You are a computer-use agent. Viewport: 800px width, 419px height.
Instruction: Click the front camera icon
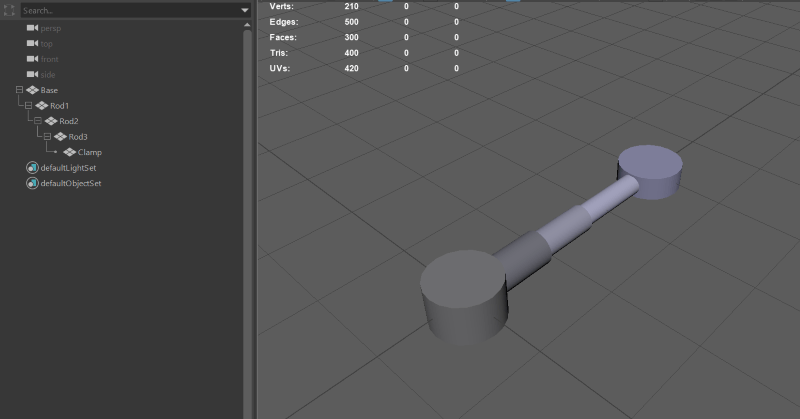click(32, 59)
